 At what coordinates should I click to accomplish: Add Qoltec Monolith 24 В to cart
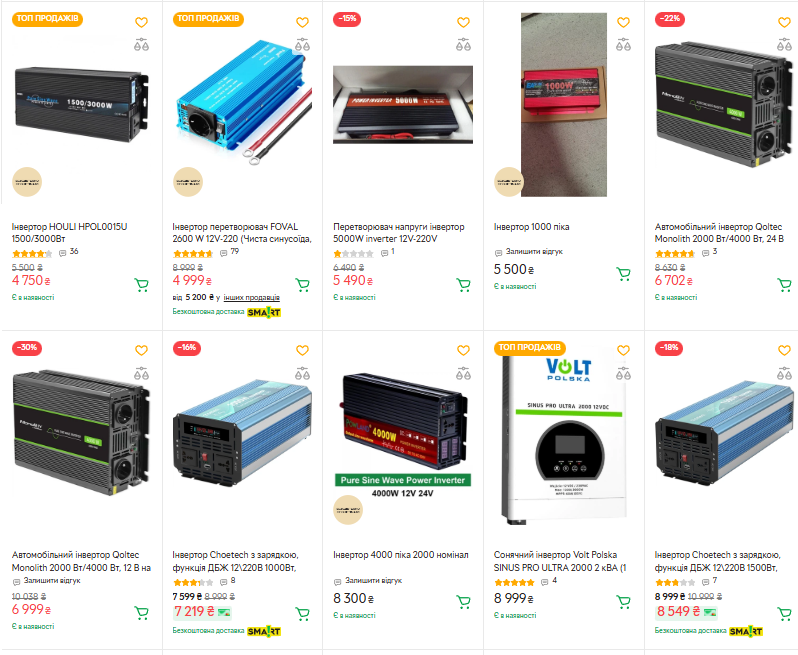click(x=784, y=285)
